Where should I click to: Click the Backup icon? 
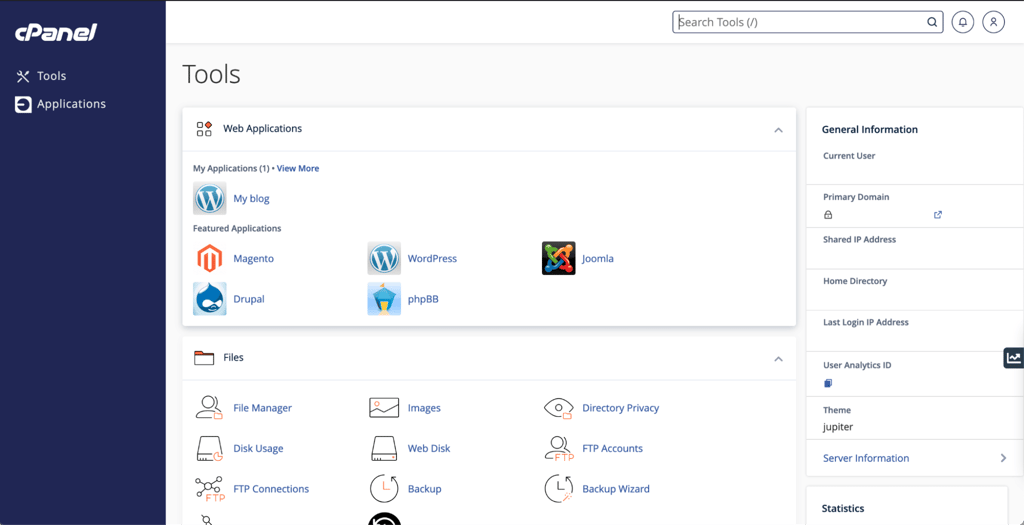coord(384,489)
